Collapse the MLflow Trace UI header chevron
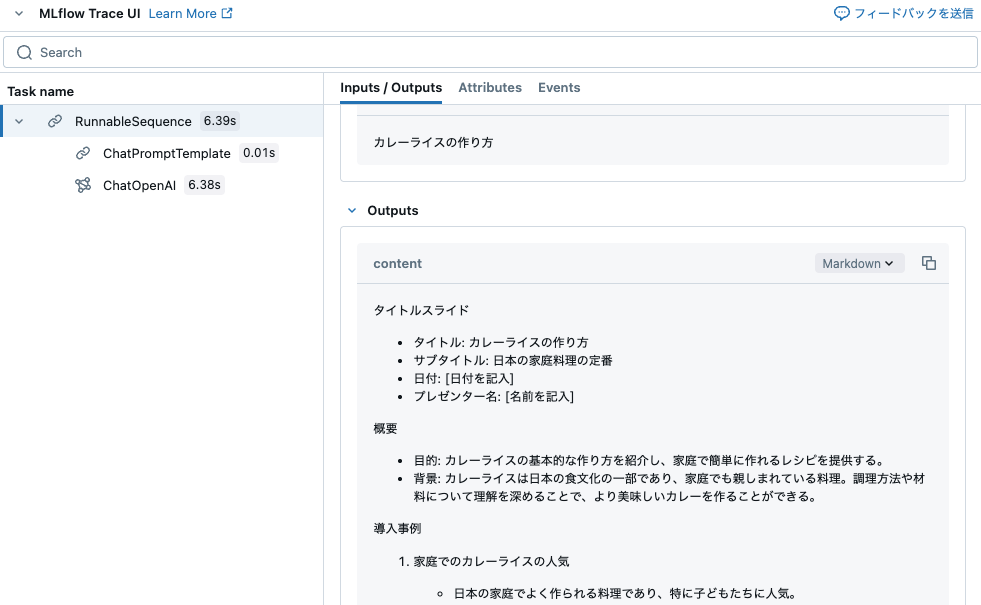This screenshot has height=605, width=981. tap(17, 13)
